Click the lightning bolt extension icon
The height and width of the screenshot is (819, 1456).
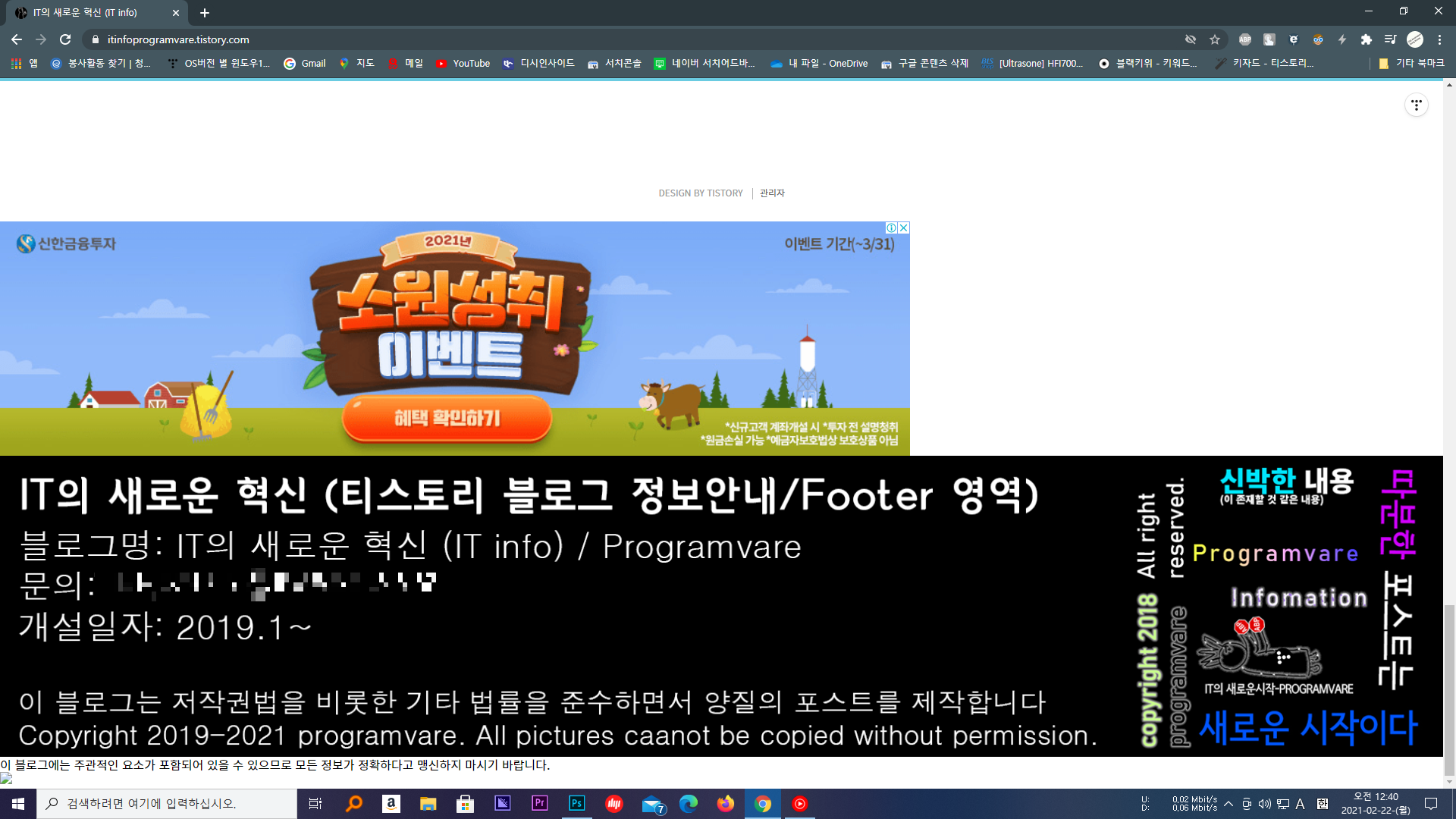pyautogui.click(x=1342, y=39)
